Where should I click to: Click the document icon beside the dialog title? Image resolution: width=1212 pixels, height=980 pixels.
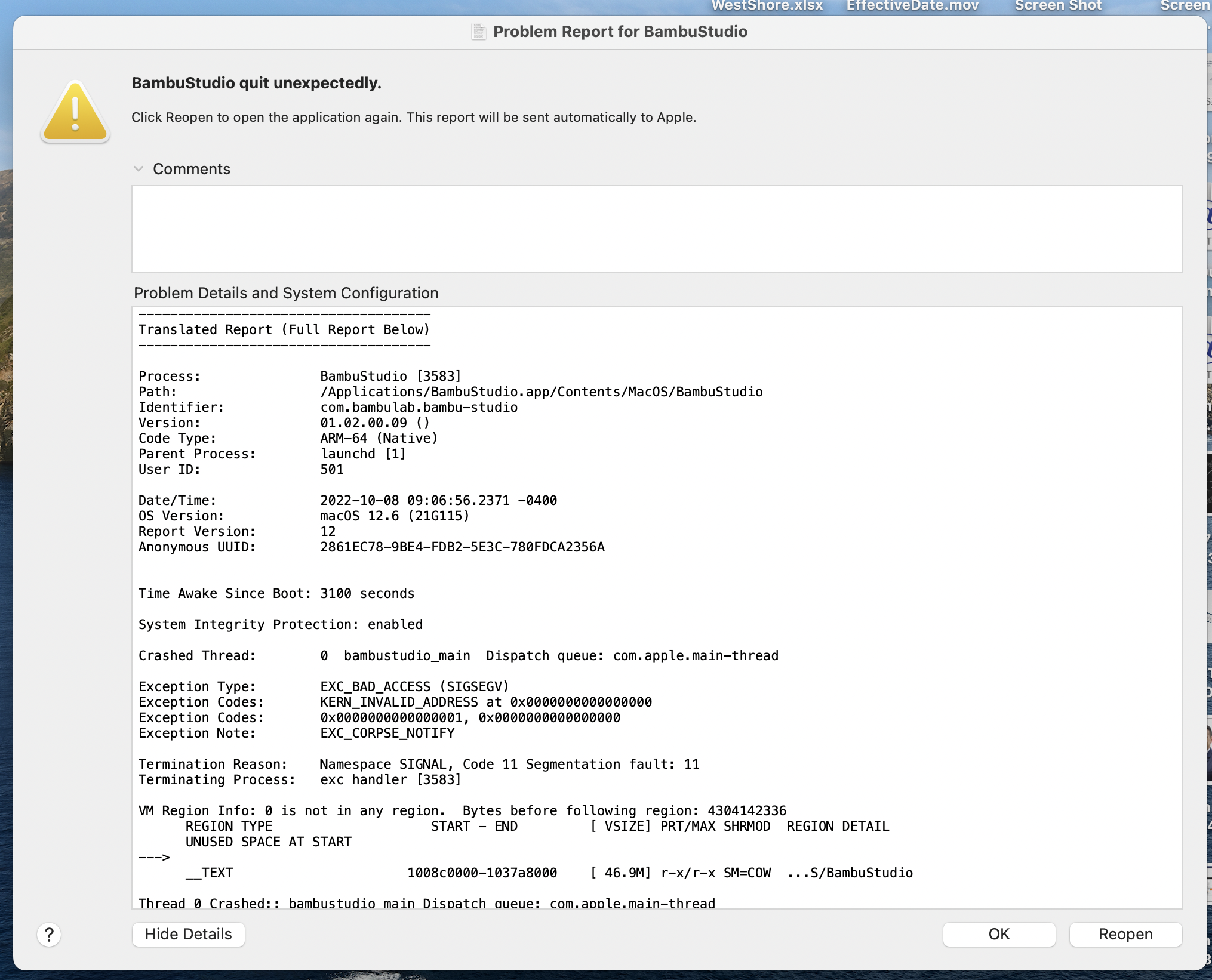tap(478, 32)
